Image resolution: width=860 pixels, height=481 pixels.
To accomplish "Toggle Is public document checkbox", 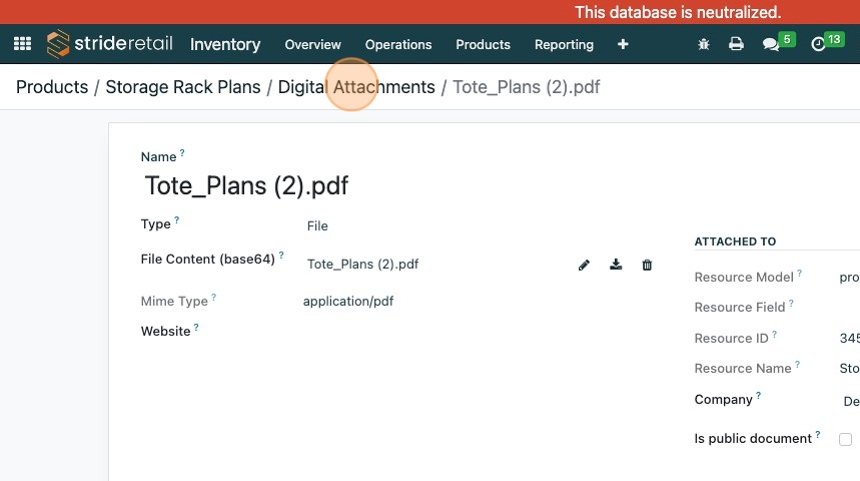I will 846,439.
